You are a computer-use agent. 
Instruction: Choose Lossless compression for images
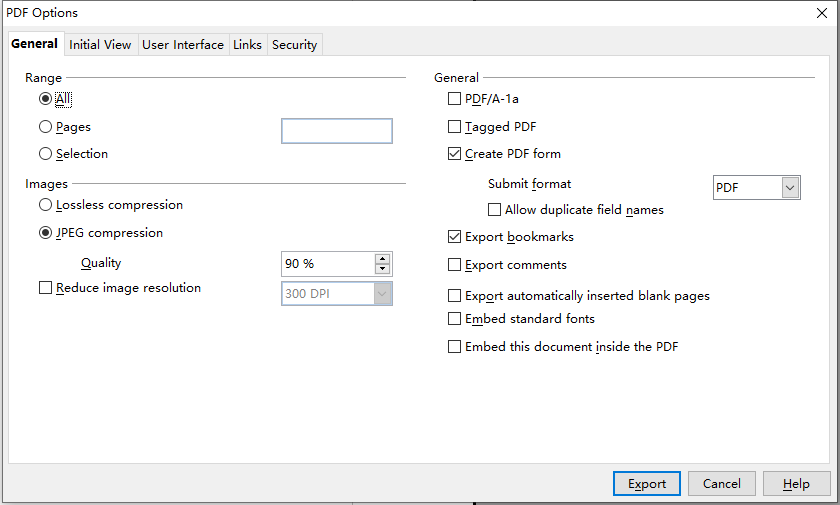tap(45, 205)
